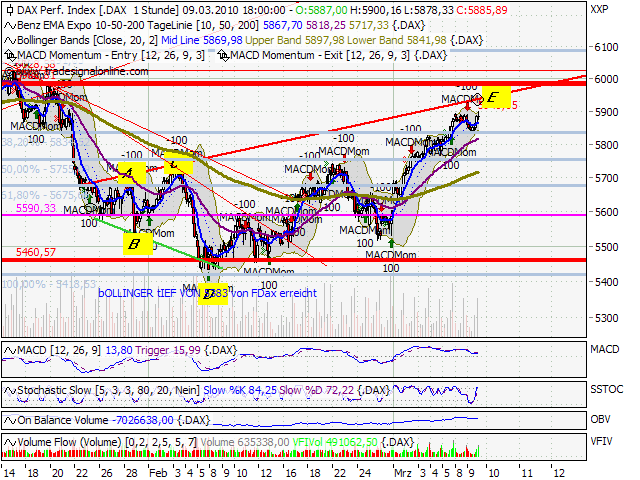This screenshot has height=480, width=640.
Task: Click the line icon beside On Balance Volume
Action: click(10, 420)
